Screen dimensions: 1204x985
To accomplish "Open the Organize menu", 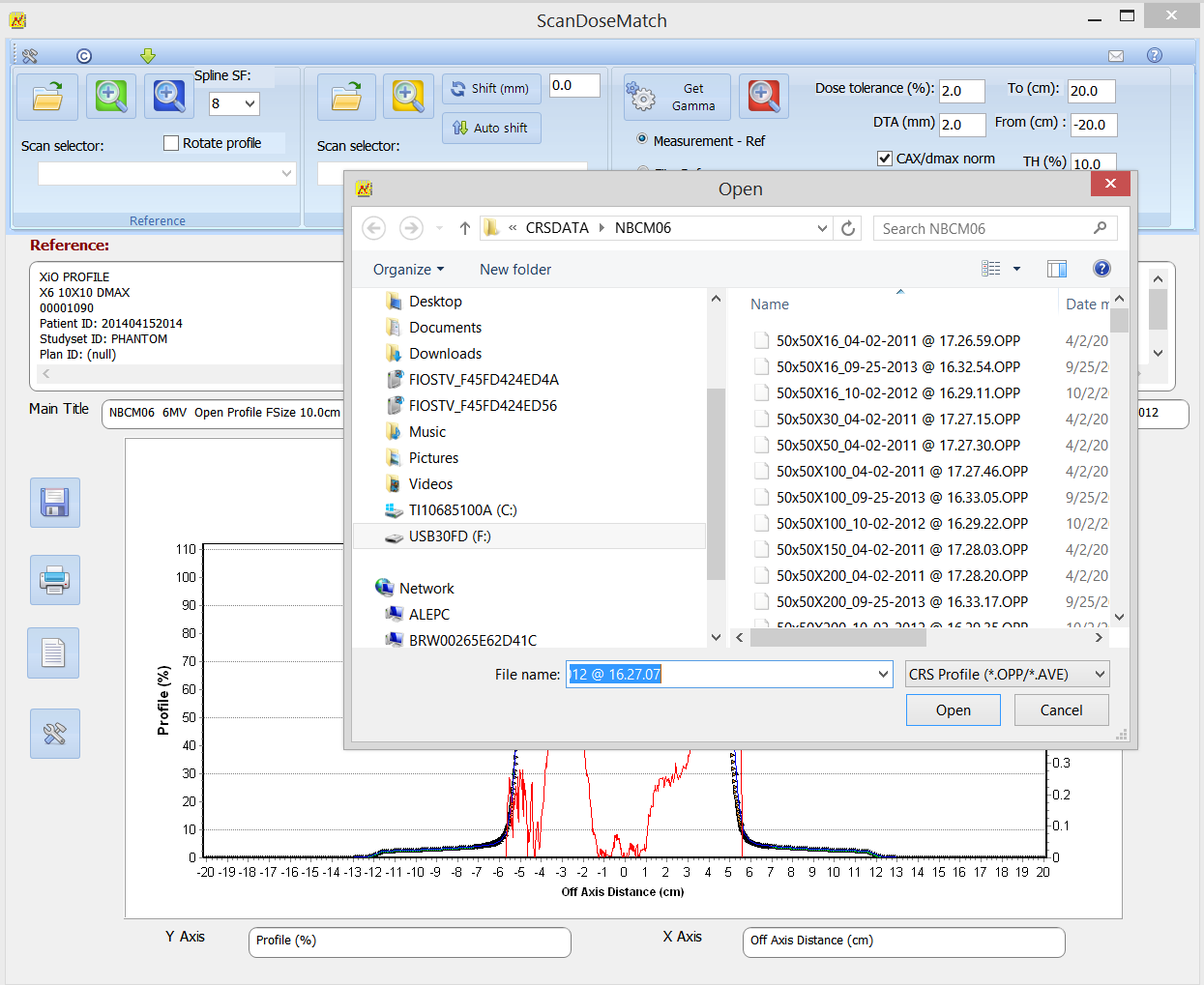I will [408, 270].
